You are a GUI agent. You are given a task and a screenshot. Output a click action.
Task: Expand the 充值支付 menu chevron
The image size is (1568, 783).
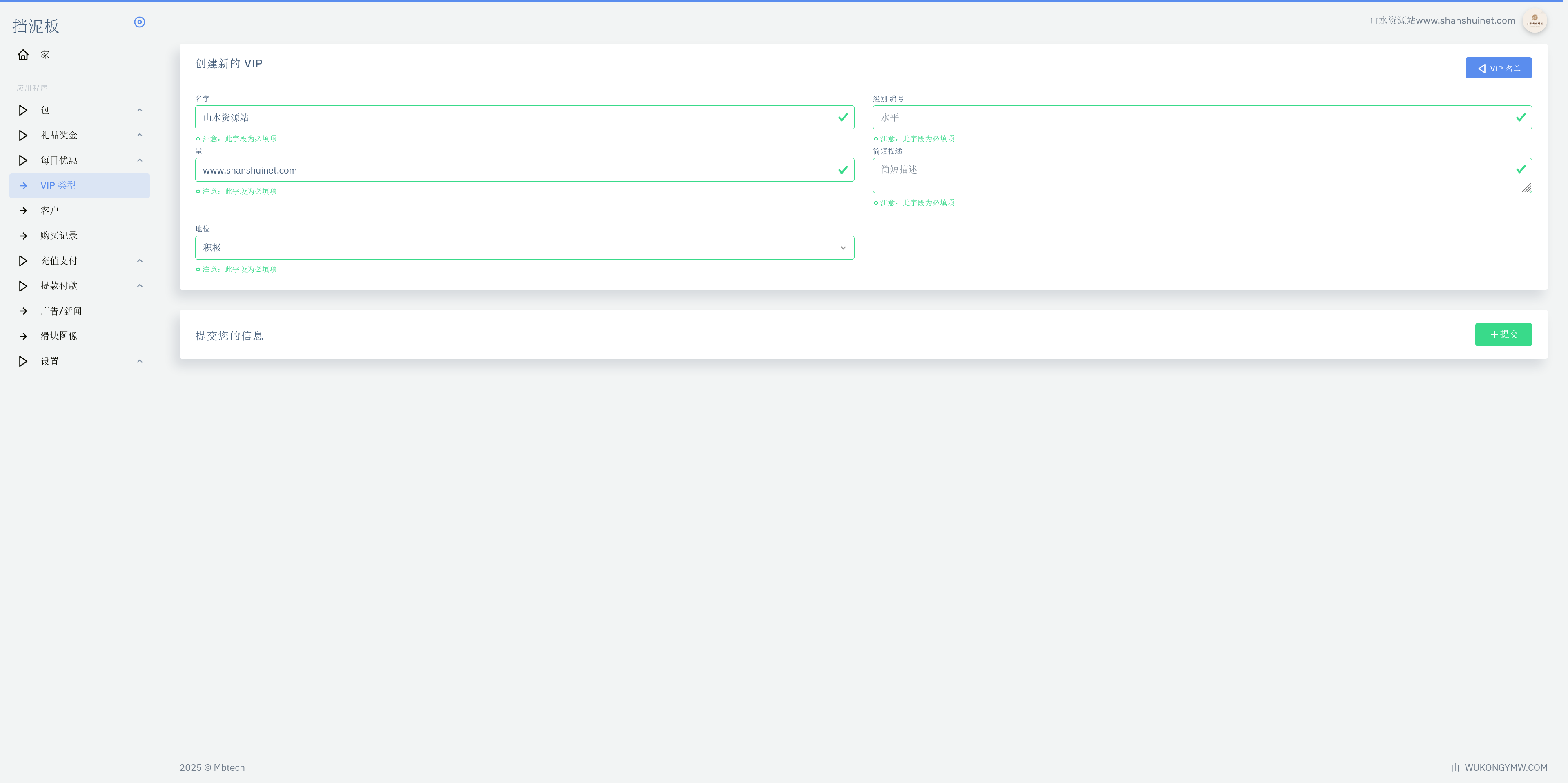[x=139, y=261]
